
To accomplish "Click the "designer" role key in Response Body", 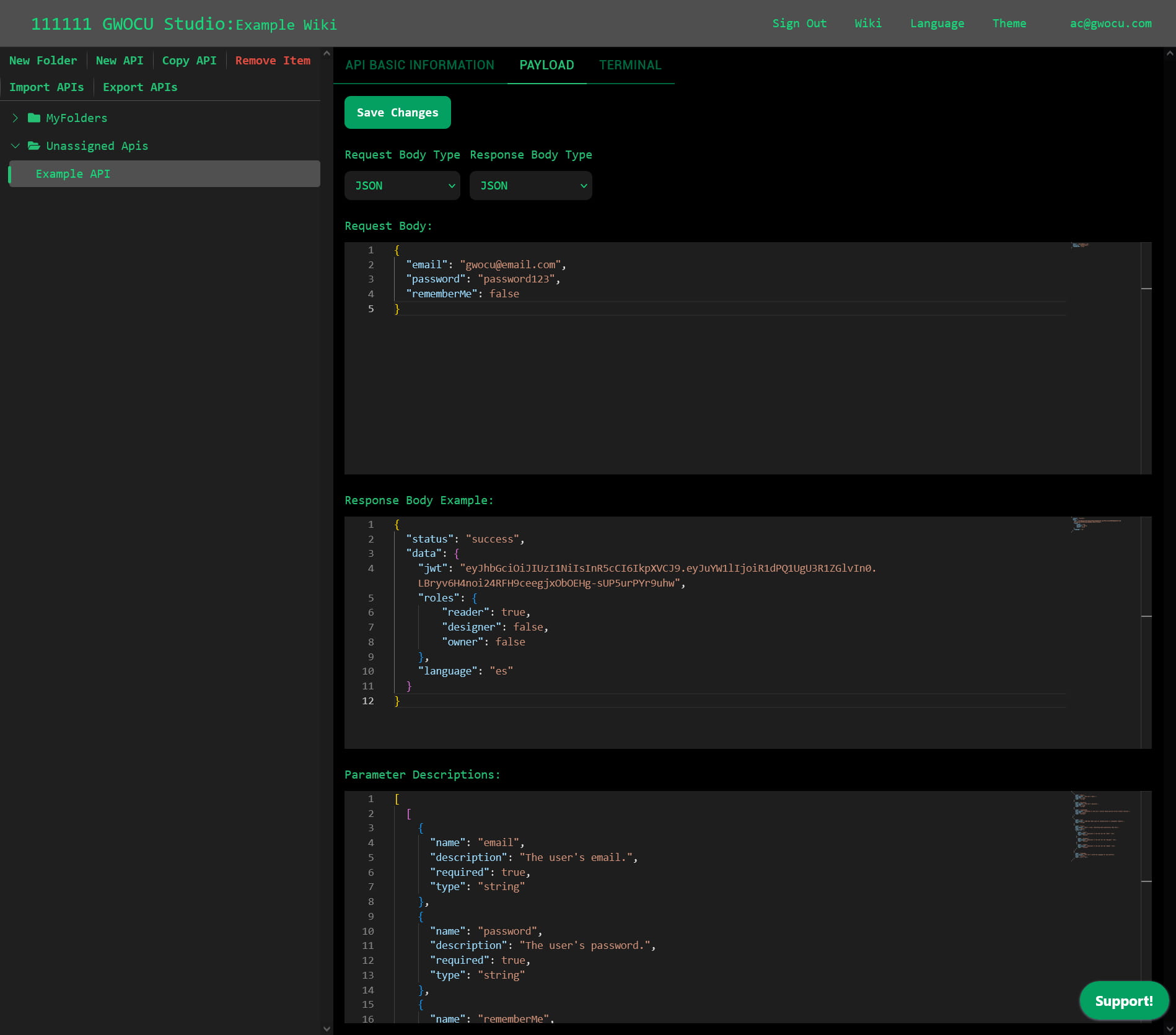I will coord(472,627).
